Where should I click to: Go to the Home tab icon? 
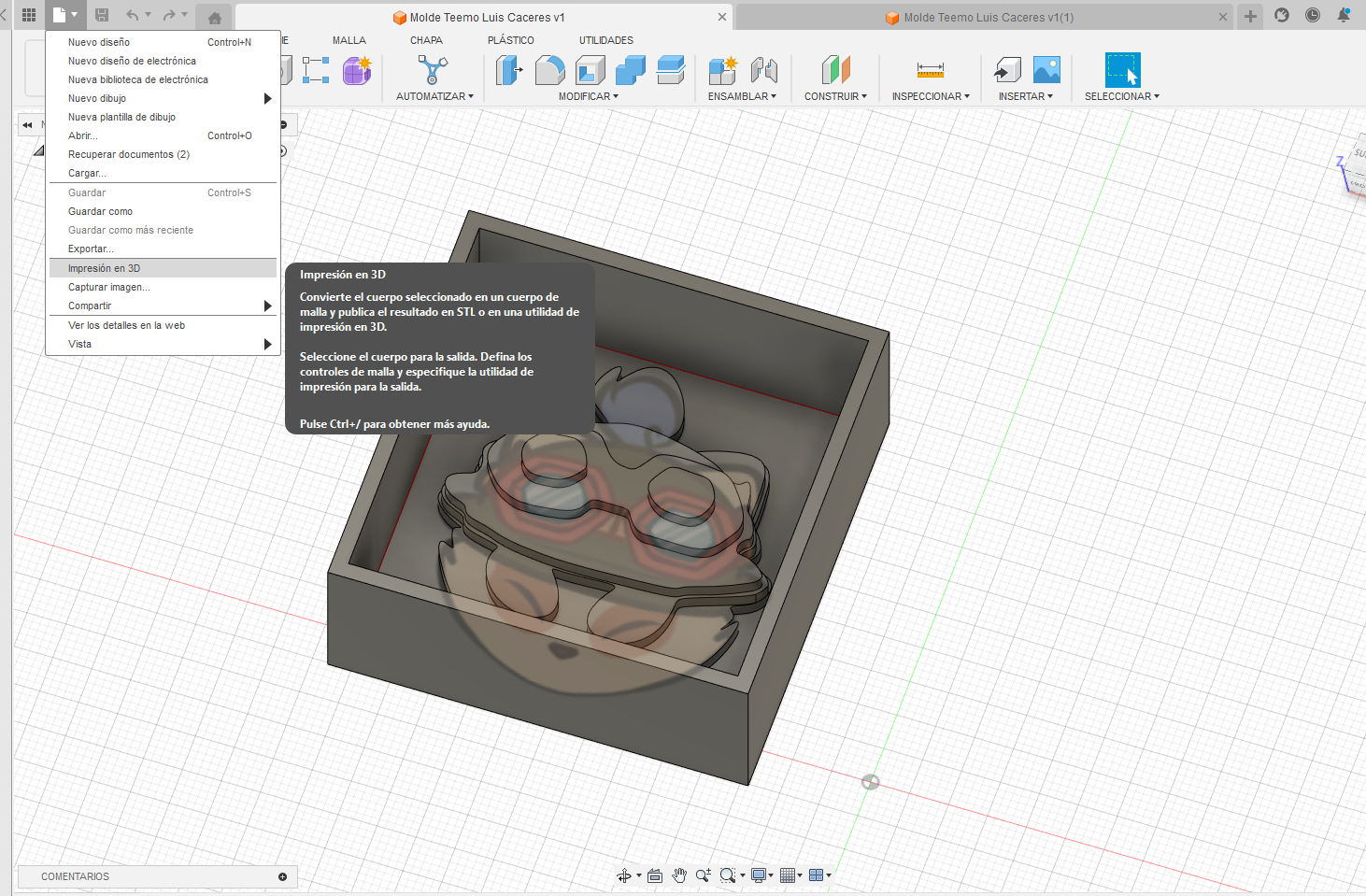(214, 17)
